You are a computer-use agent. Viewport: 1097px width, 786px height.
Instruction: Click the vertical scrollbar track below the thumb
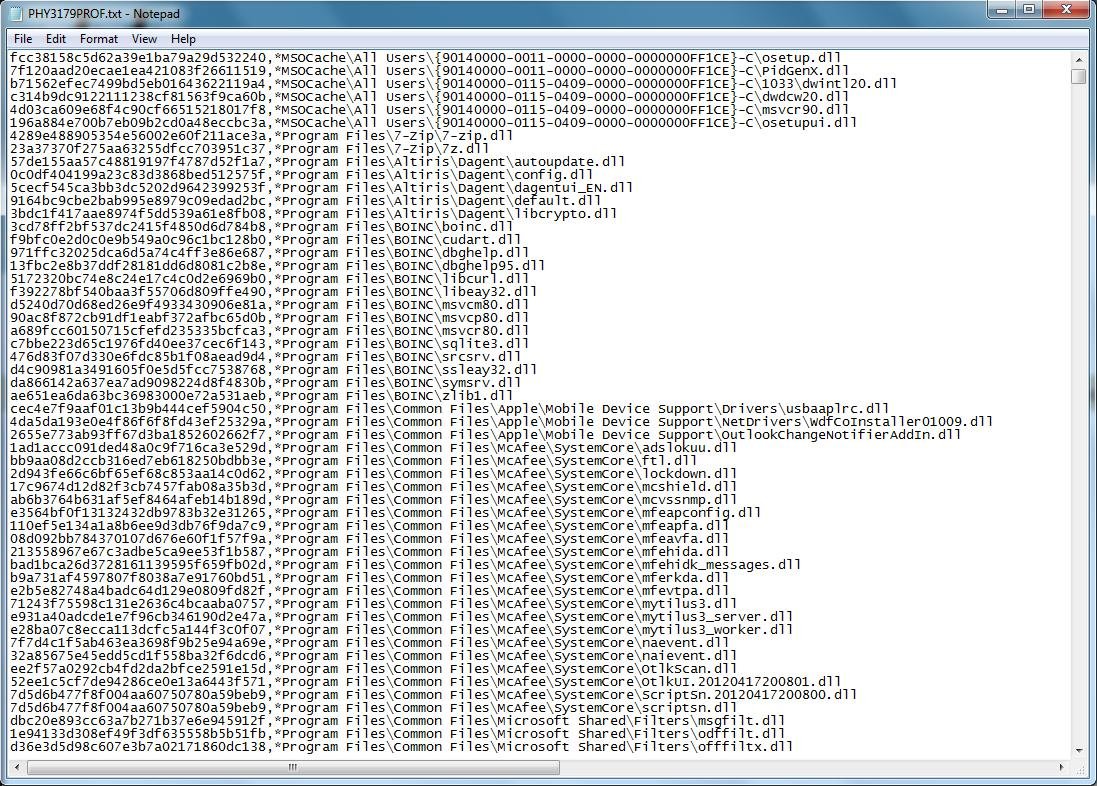click(1081, 400)
